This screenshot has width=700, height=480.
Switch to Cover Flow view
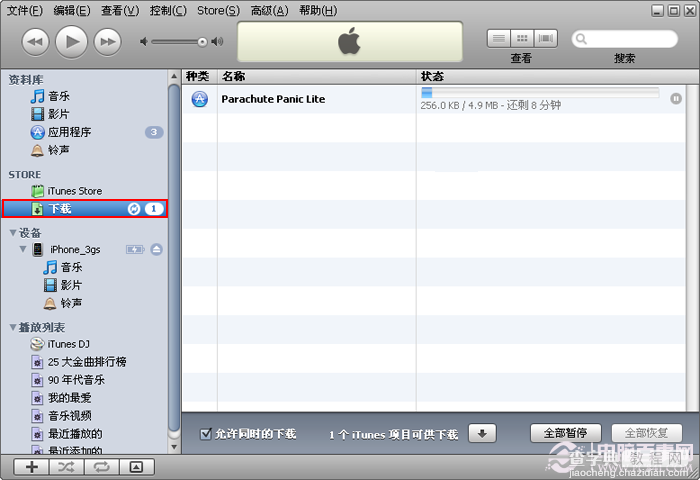coord(546,39)
